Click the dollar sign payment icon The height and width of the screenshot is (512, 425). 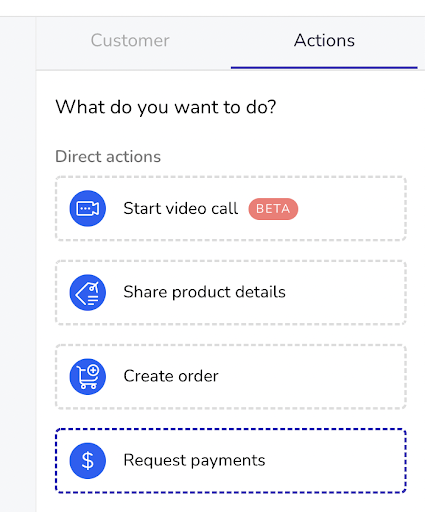(x=88, y=460)
